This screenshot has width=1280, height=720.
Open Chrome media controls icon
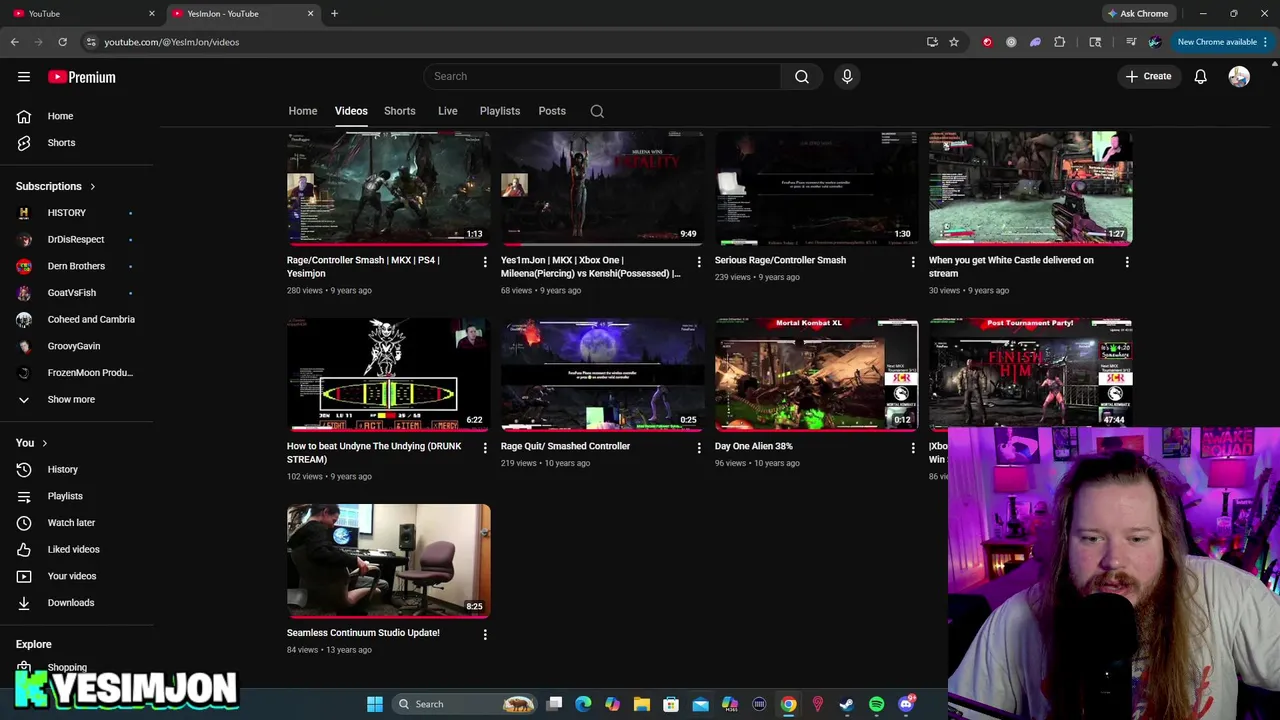point(1131,42)
